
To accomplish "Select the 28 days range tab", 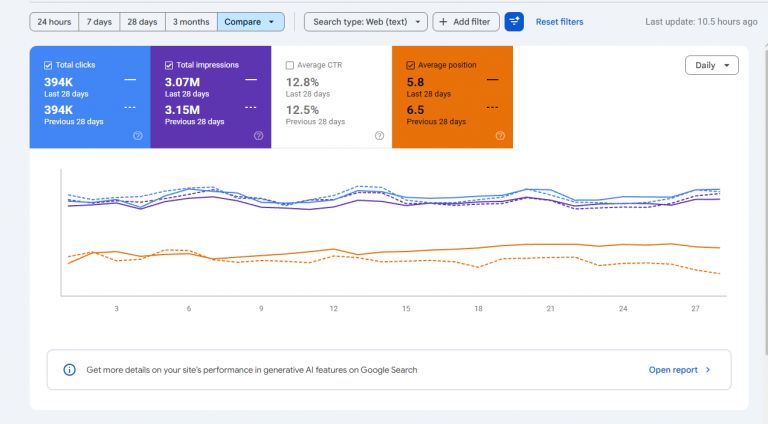I will [142, 22].
